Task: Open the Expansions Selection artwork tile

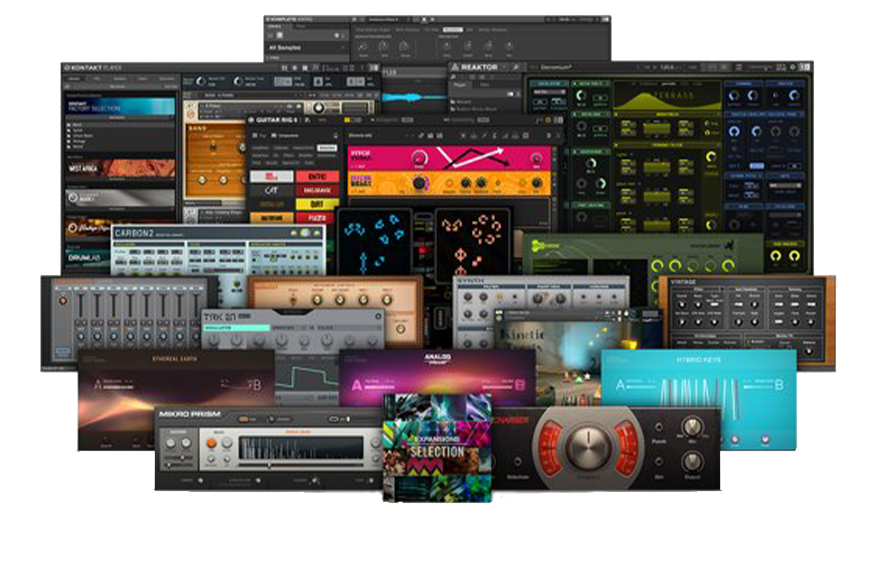Action: (437, 448)
